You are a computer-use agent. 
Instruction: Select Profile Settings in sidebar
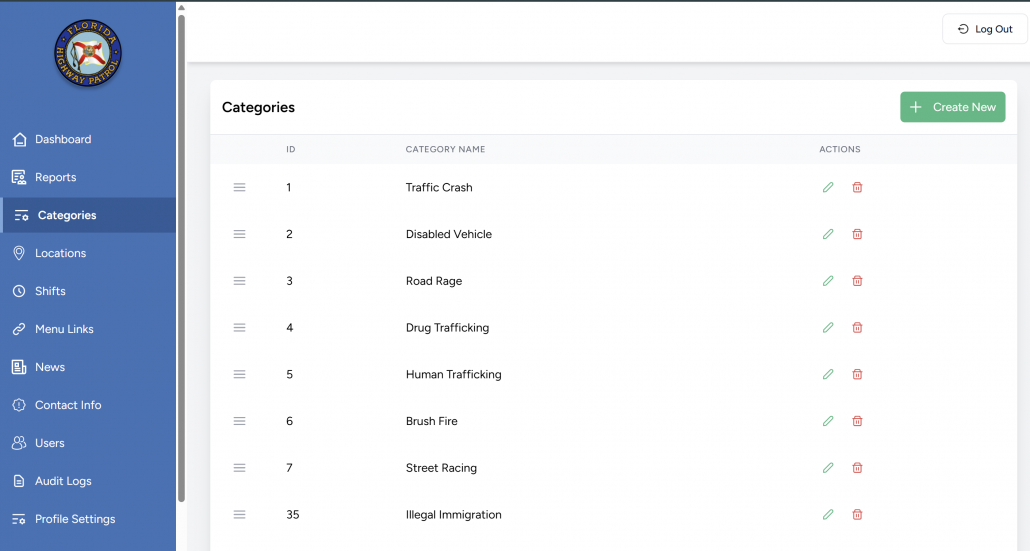[x=75, y=519]
